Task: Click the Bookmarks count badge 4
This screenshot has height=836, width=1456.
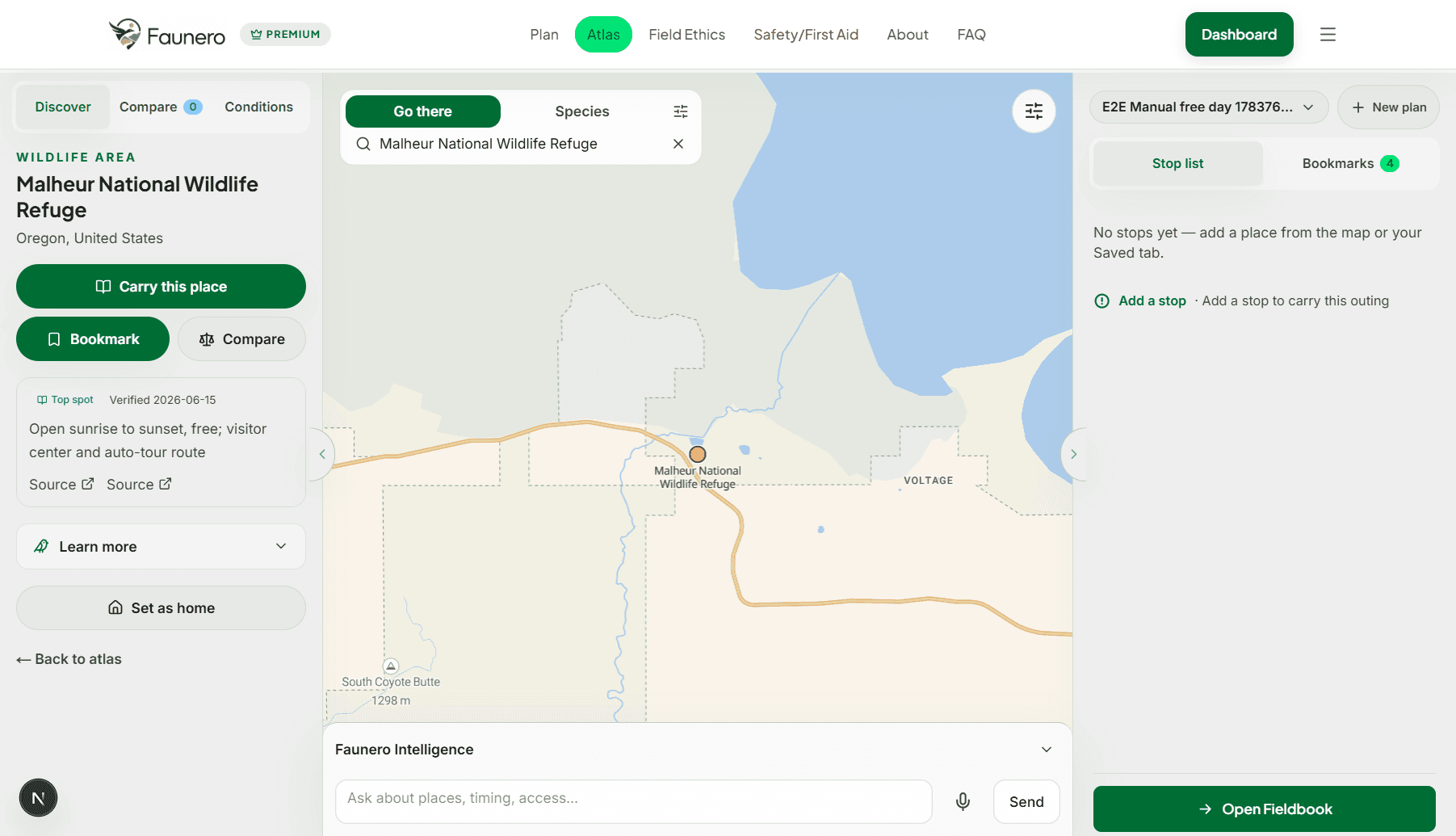Action: (1390, 163)
